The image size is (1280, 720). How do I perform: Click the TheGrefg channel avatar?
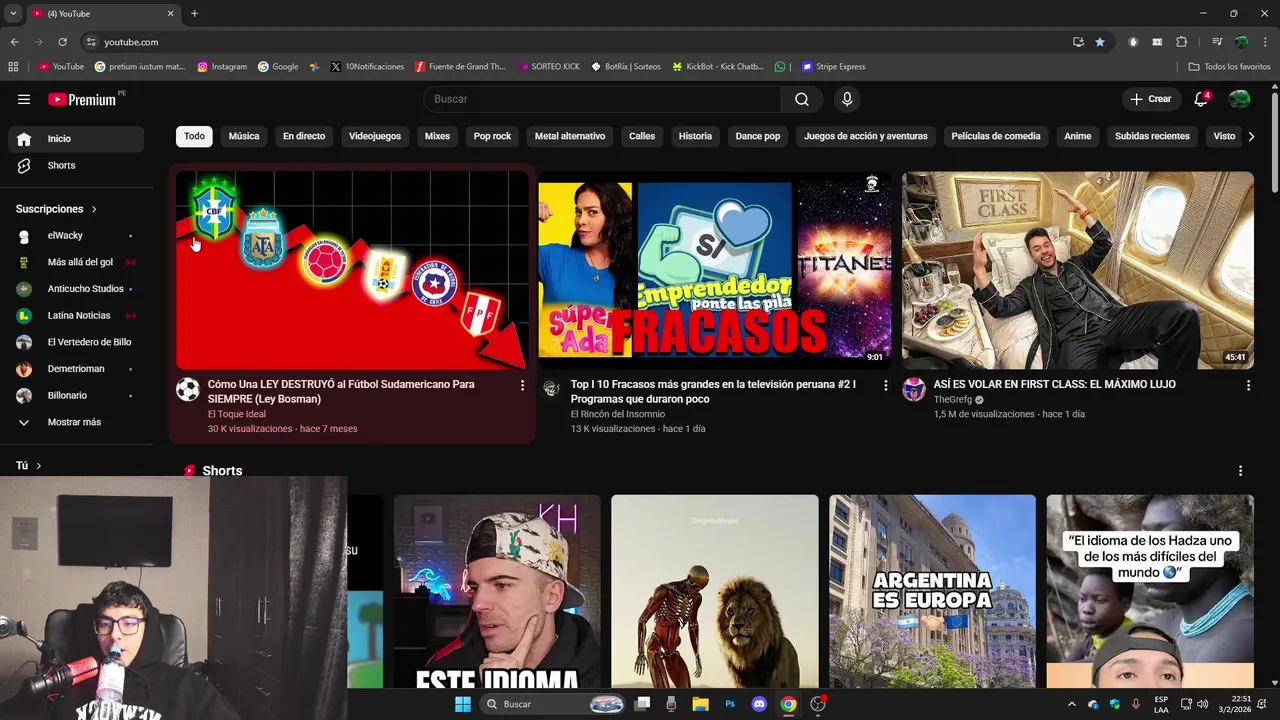click(914, 390)
